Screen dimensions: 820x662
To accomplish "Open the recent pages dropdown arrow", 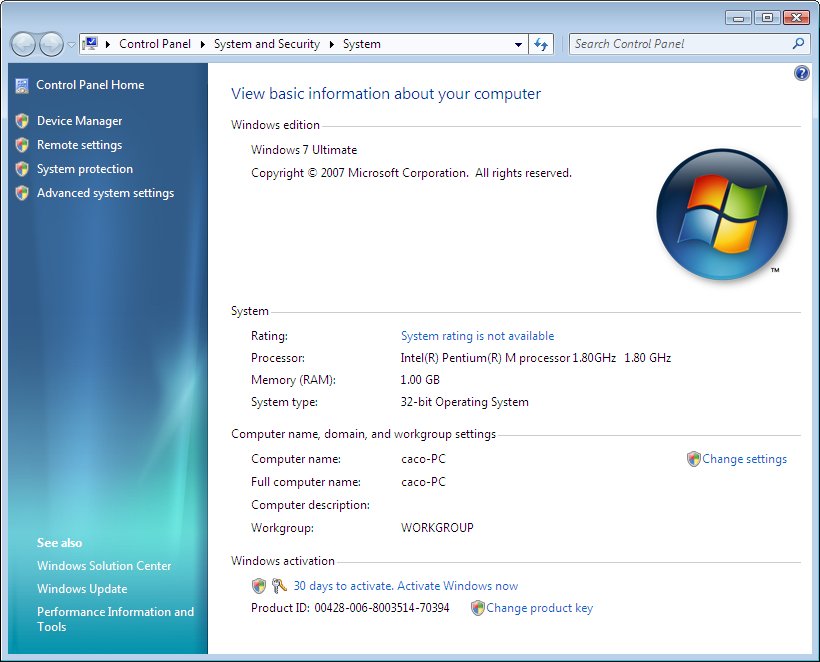I will point(72,45).
